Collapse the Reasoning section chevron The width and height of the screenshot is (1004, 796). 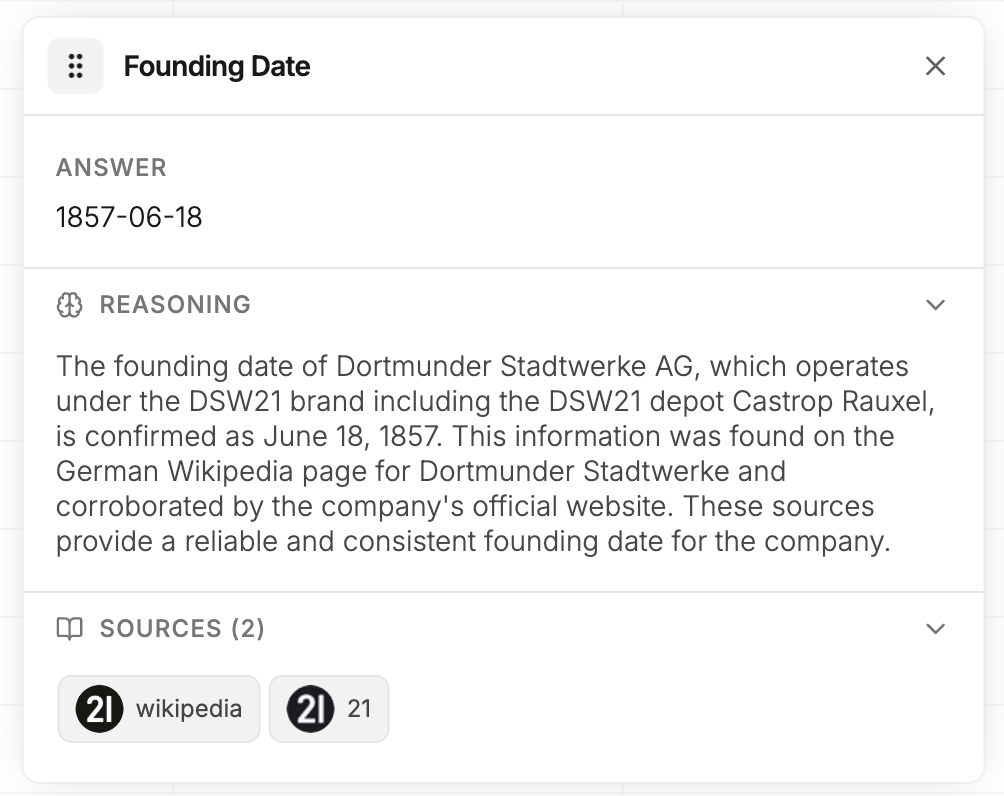(935, 305)
